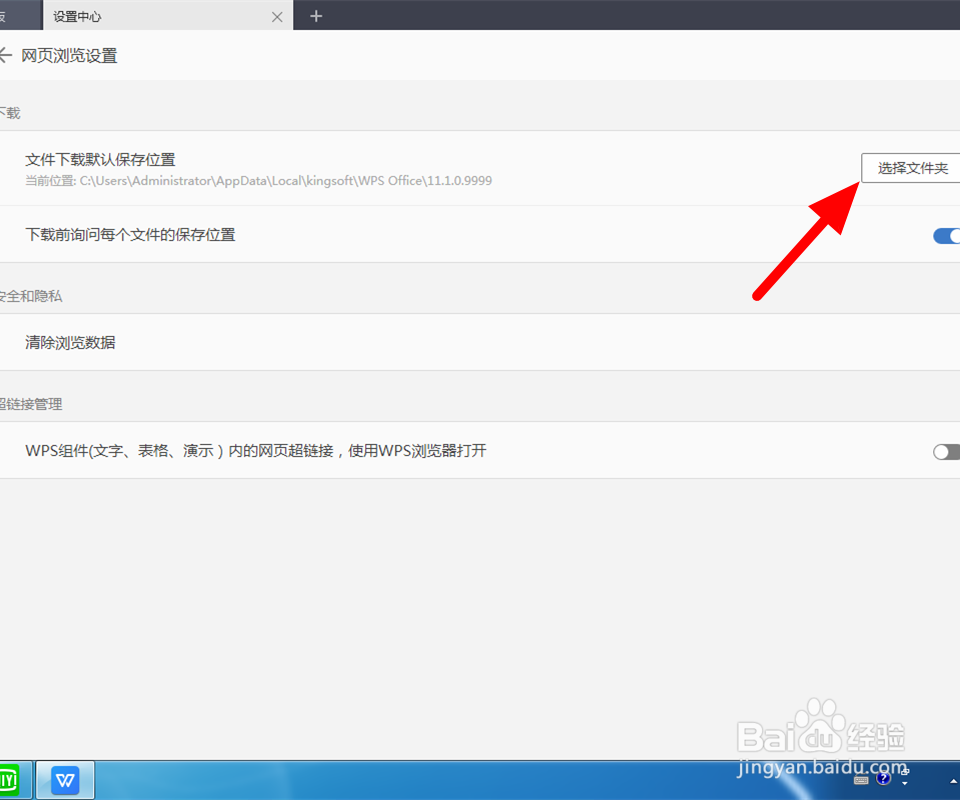Toggle 下载前询问每个文件的保存位置 switch
Viewport: 960px width, 800px height.
point(947,236)
